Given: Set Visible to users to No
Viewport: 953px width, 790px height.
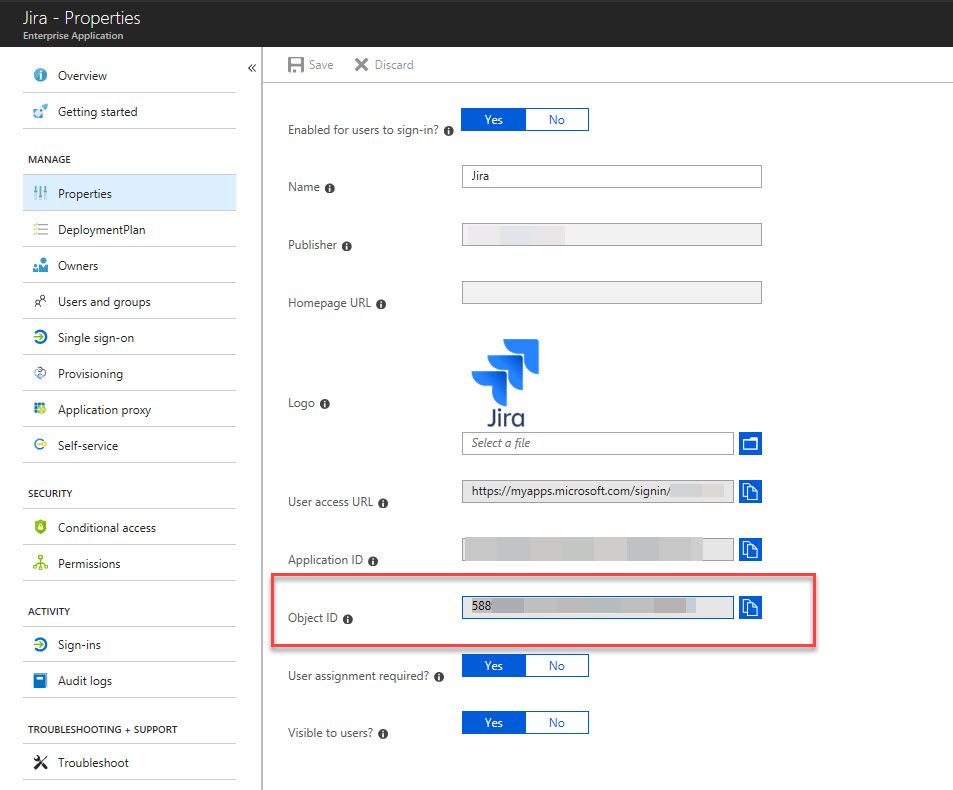Looking at the screenshot, I should (557, 723).
